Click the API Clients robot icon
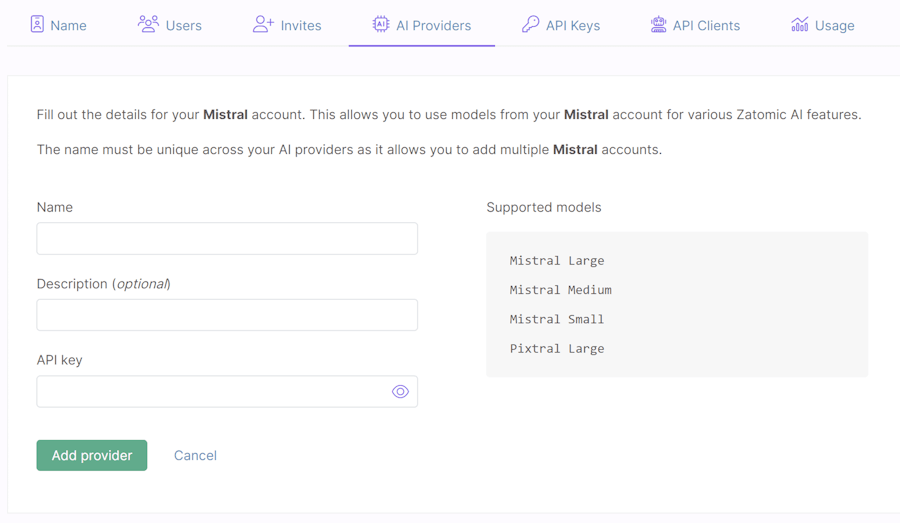This screenshot has height=523, width=900. pyautogui.click(x=658, y=24)
